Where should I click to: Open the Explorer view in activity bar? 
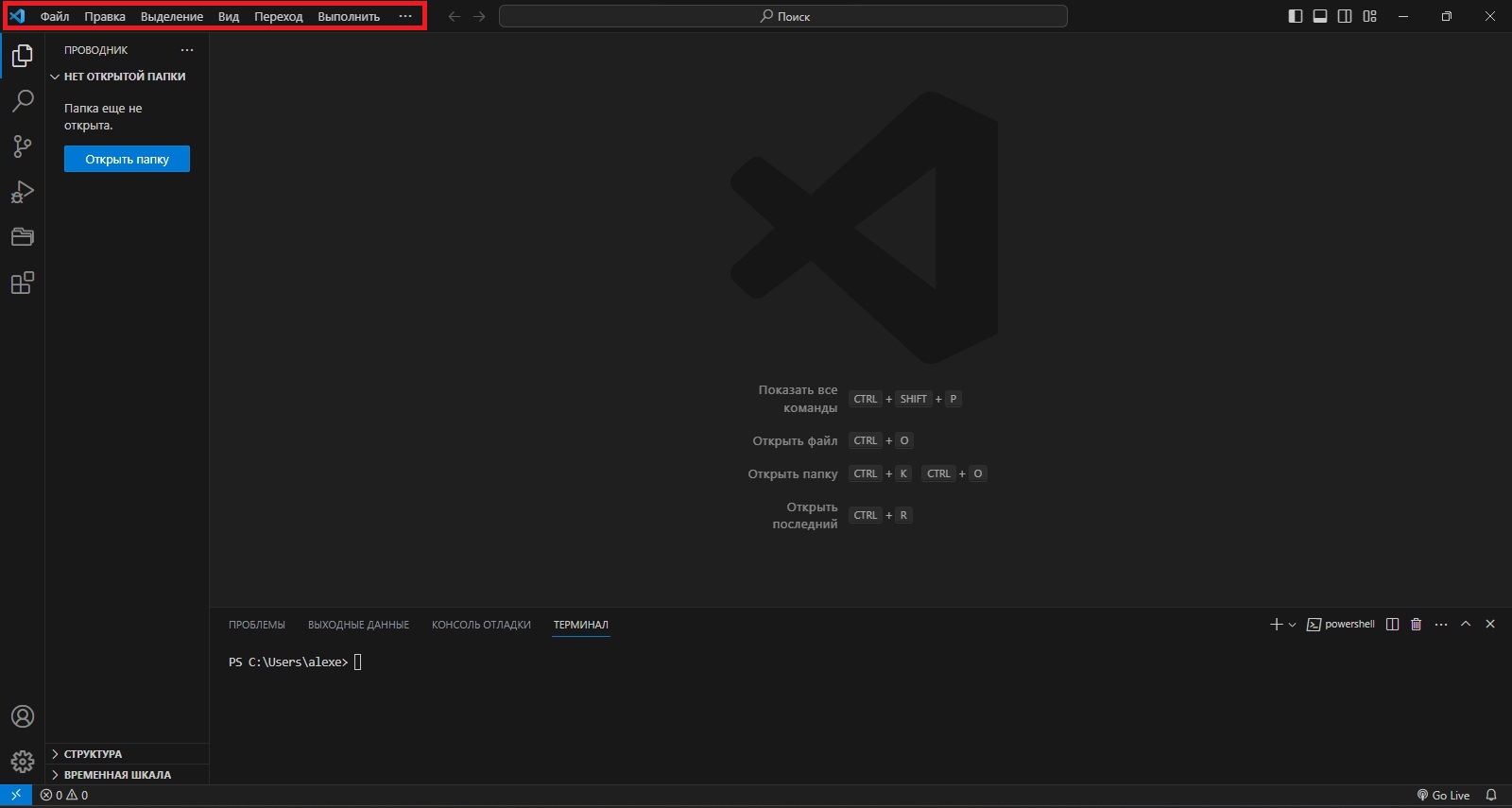point(23,56)
